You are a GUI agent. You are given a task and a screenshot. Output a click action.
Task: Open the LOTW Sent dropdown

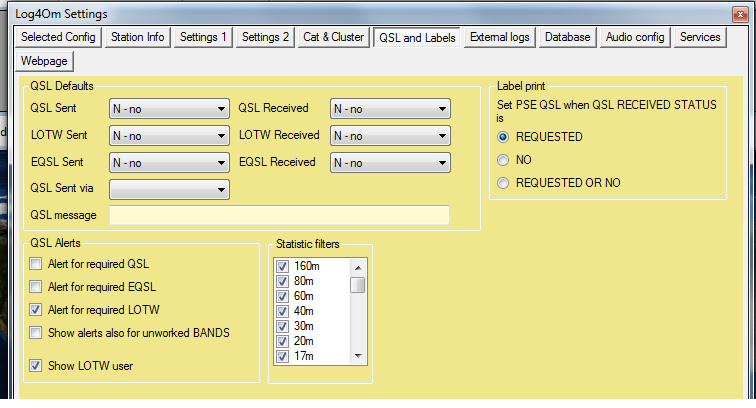169,136
